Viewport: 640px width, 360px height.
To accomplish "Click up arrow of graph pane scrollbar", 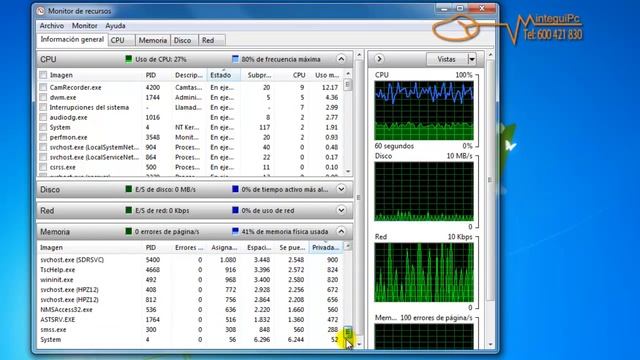I will (x=491, y=54).
